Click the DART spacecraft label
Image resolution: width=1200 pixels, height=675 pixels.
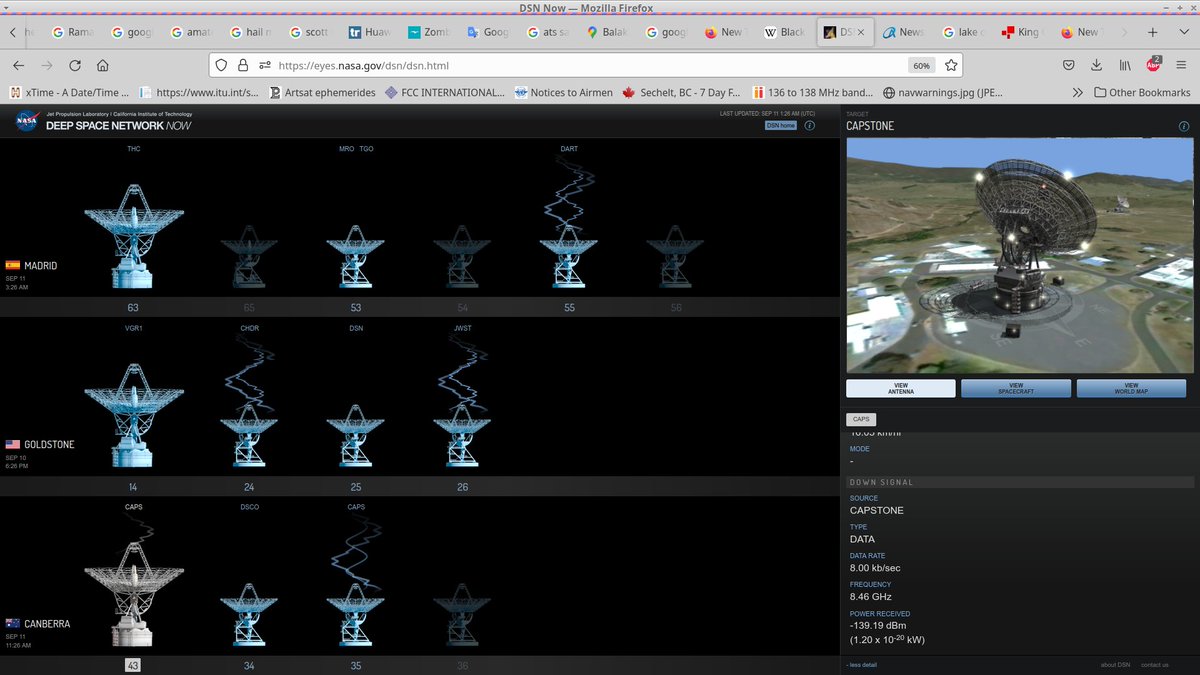pos(569,149)
